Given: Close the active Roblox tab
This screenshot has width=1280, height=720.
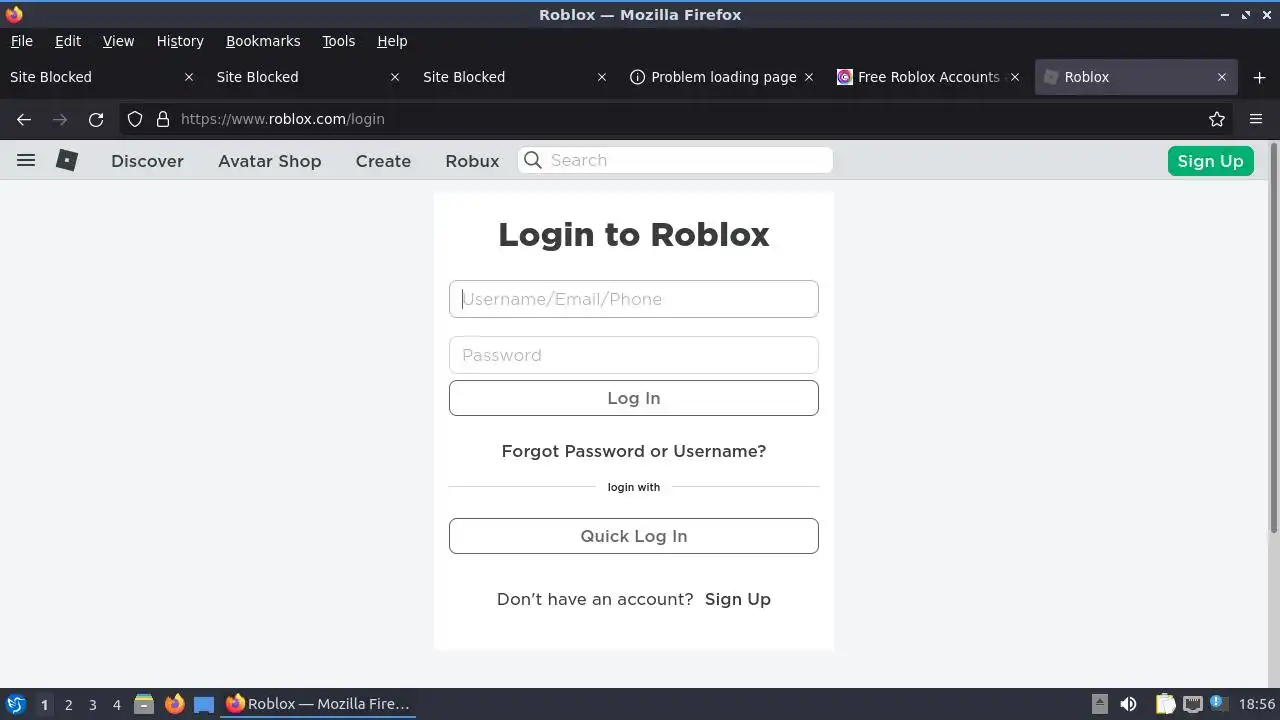Looking at the screenshot, I should coord(1222,77).
